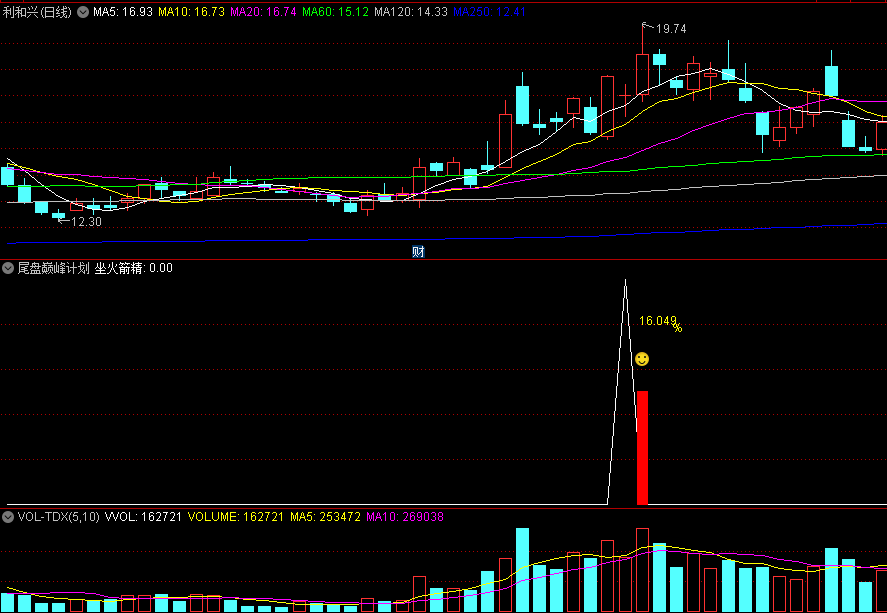This screenshot has height=613, width=887.
Task: Click the VVOL: 162721 value
Action: point(144,516)
